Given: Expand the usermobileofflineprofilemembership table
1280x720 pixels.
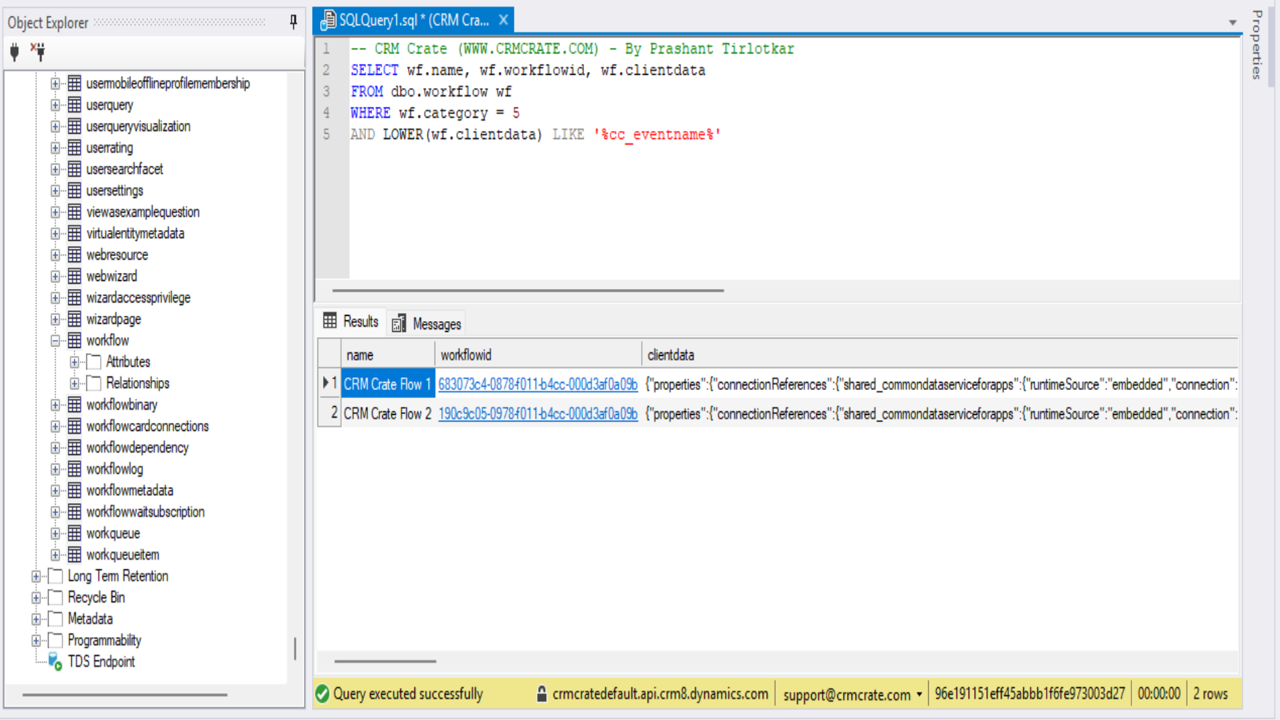Looking at the screenshot, I should [x=56, y=84].
